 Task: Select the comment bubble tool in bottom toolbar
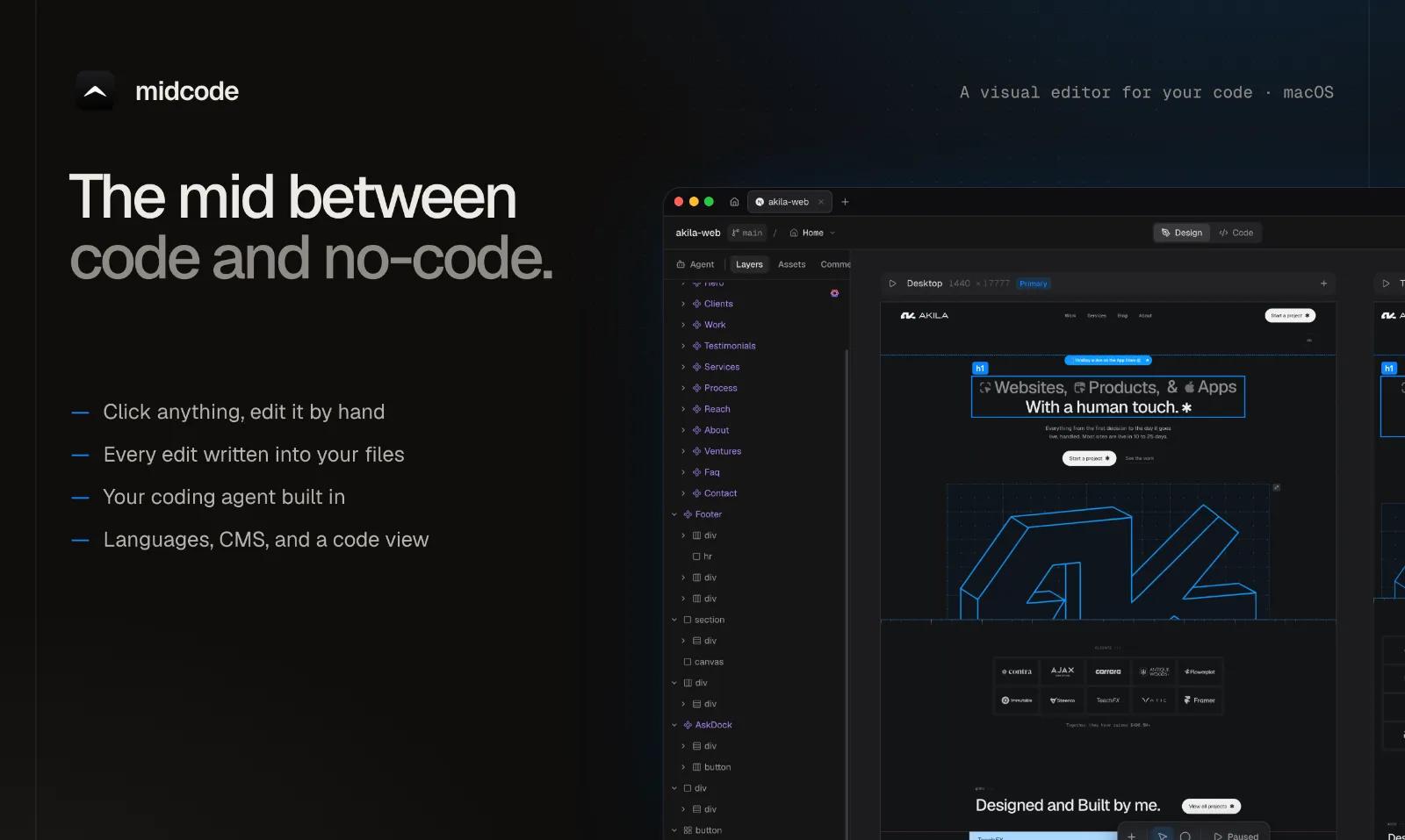1185,836
